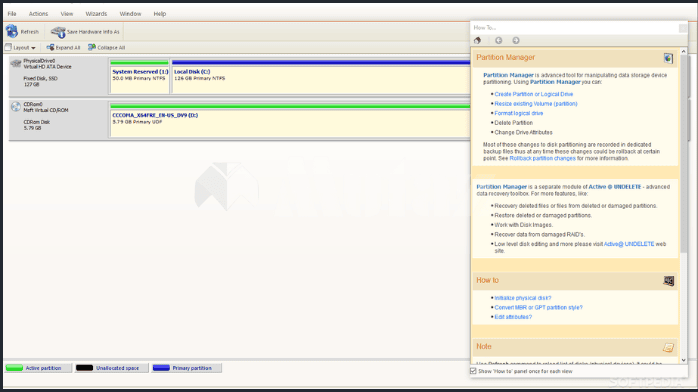
Task: Click the Note section header icon
Action: click(x=668, y=347)
